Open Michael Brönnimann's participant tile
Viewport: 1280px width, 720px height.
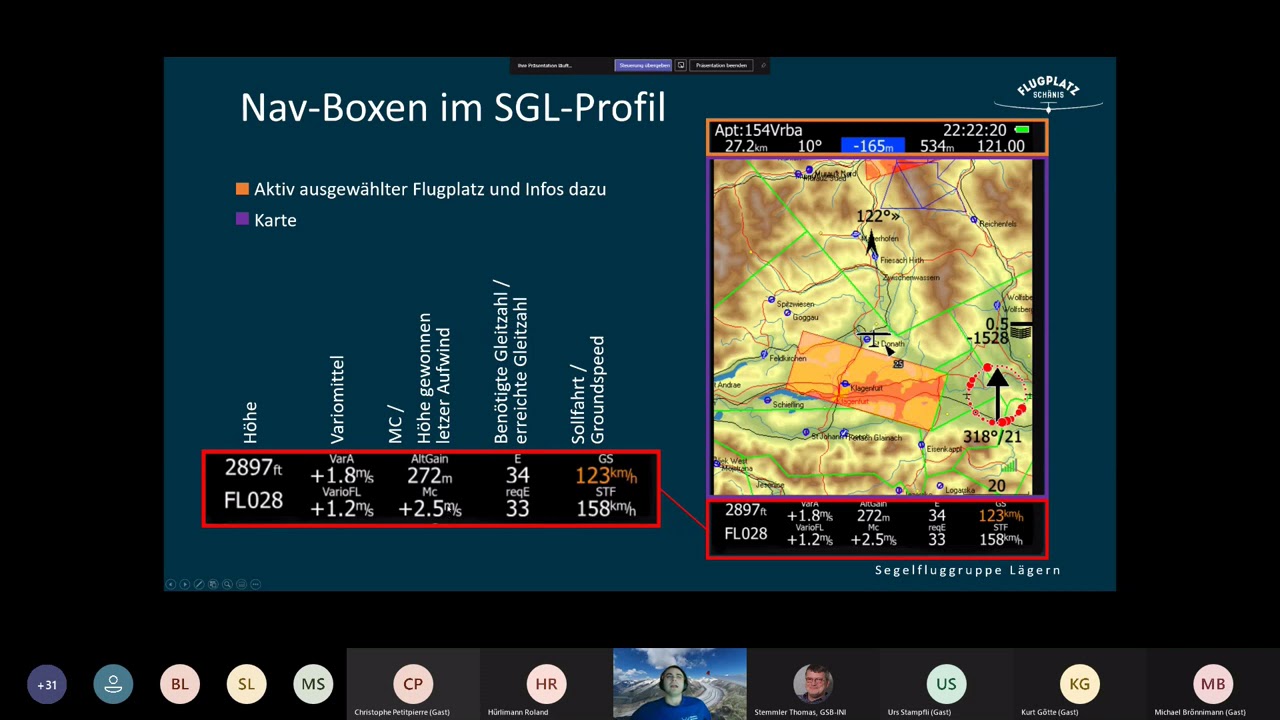[x=1213, y=684]
